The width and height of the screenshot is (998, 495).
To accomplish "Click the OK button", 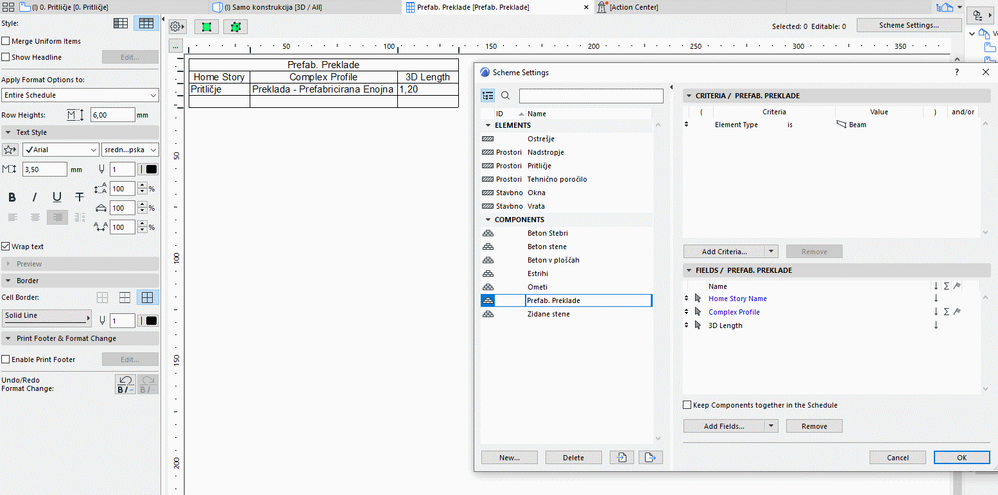I will coord(962,457).
